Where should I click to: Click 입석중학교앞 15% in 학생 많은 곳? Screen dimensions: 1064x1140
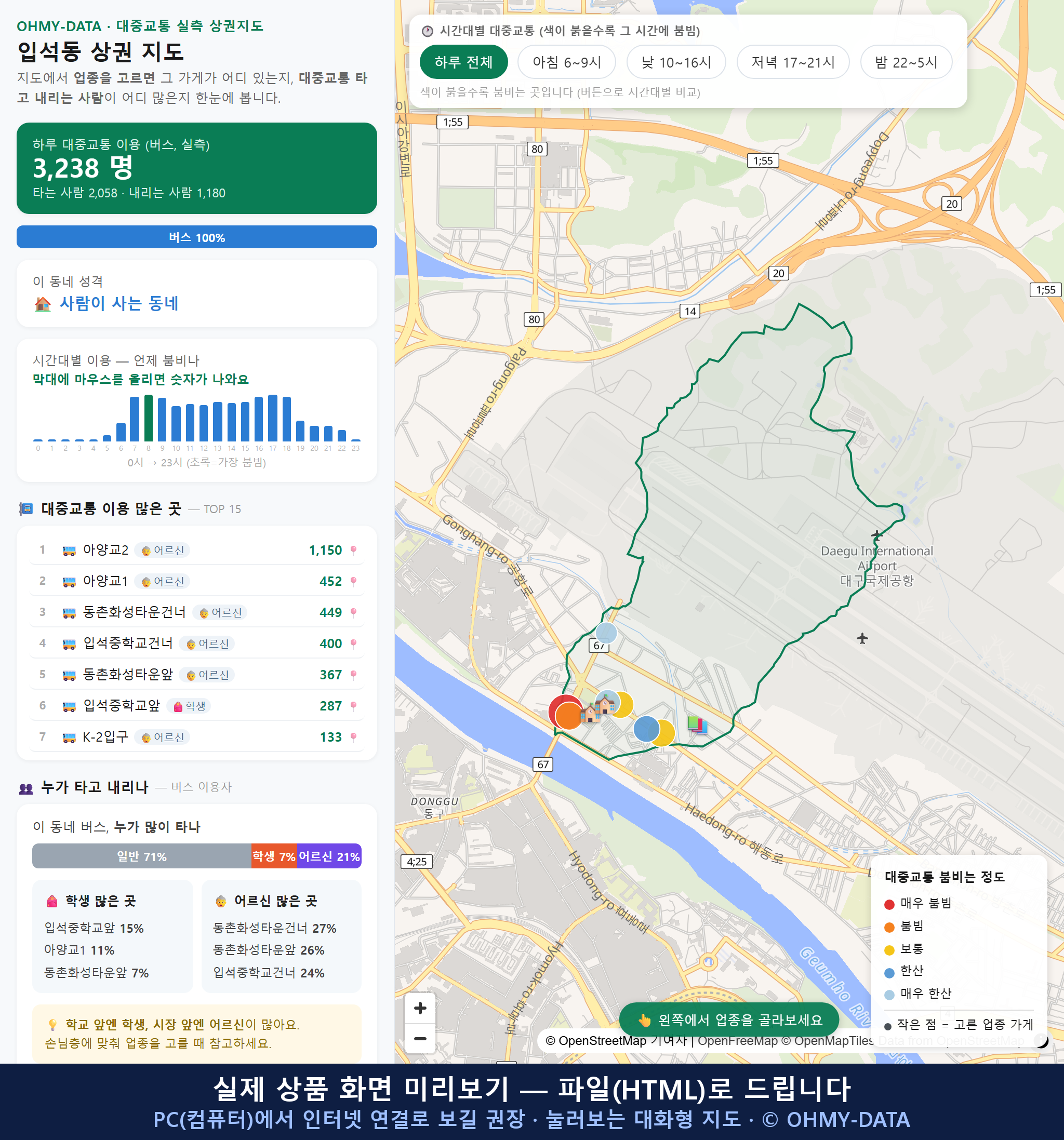(x=94, y=929)
